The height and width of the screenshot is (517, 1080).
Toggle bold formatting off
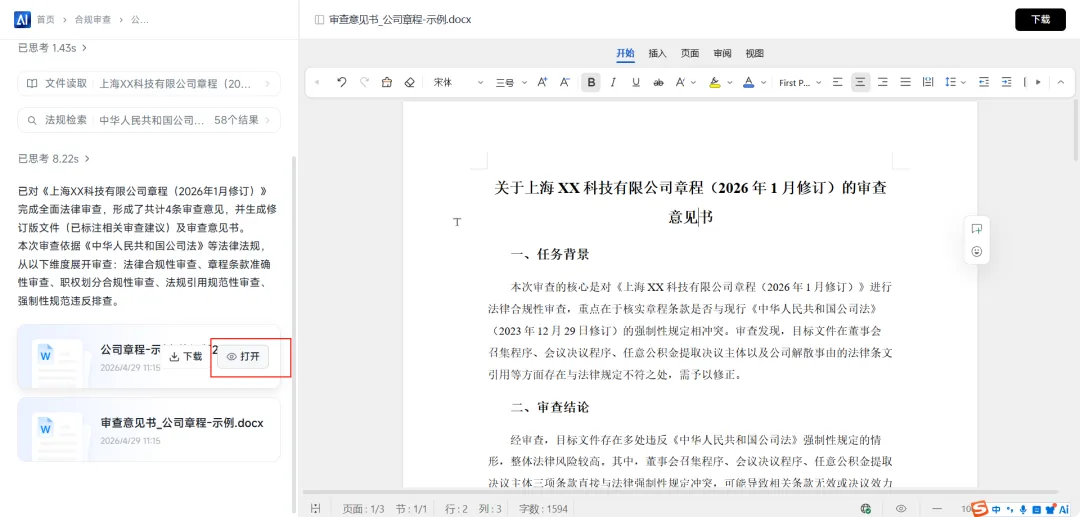[590, 83]
